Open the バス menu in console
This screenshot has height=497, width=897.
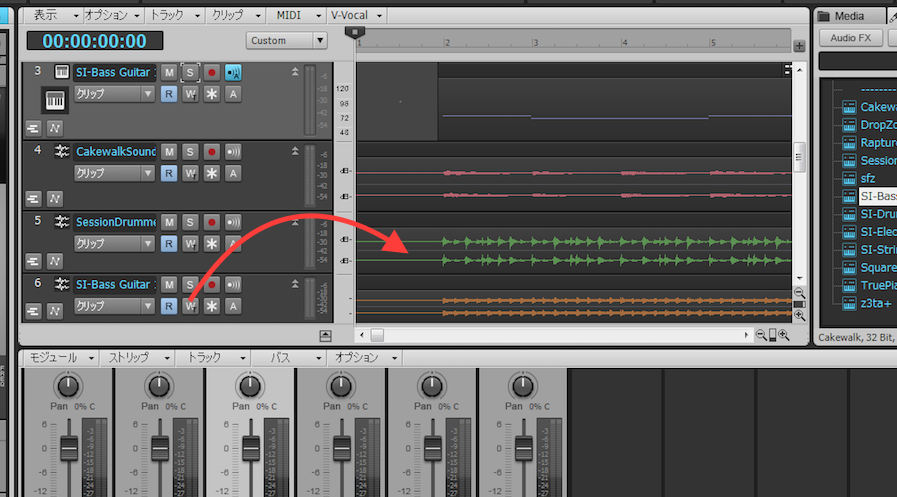(x=287, y=357)
